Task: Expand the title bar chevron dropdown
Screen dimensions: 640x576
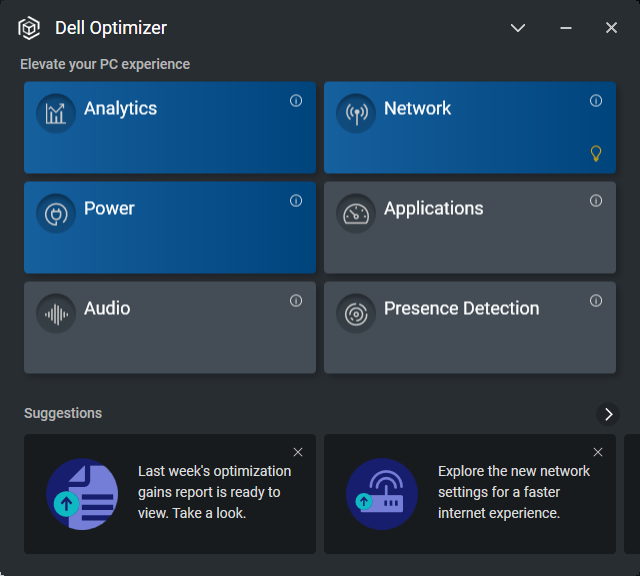Action: pos(518,28)
